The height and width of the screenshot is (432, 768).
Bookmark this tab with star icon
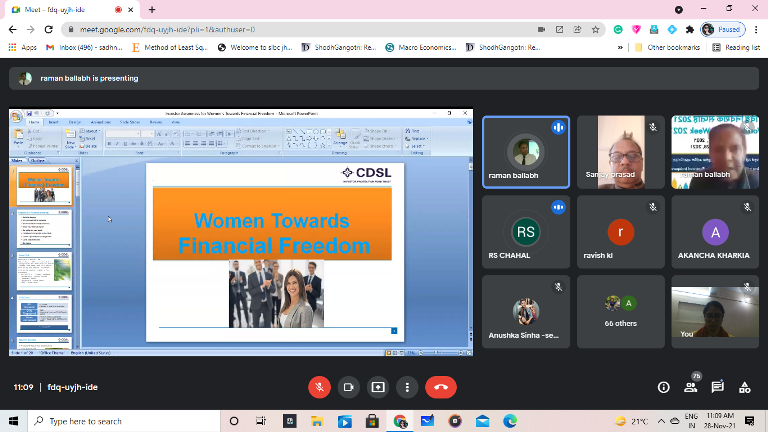(x=596, y=29)
